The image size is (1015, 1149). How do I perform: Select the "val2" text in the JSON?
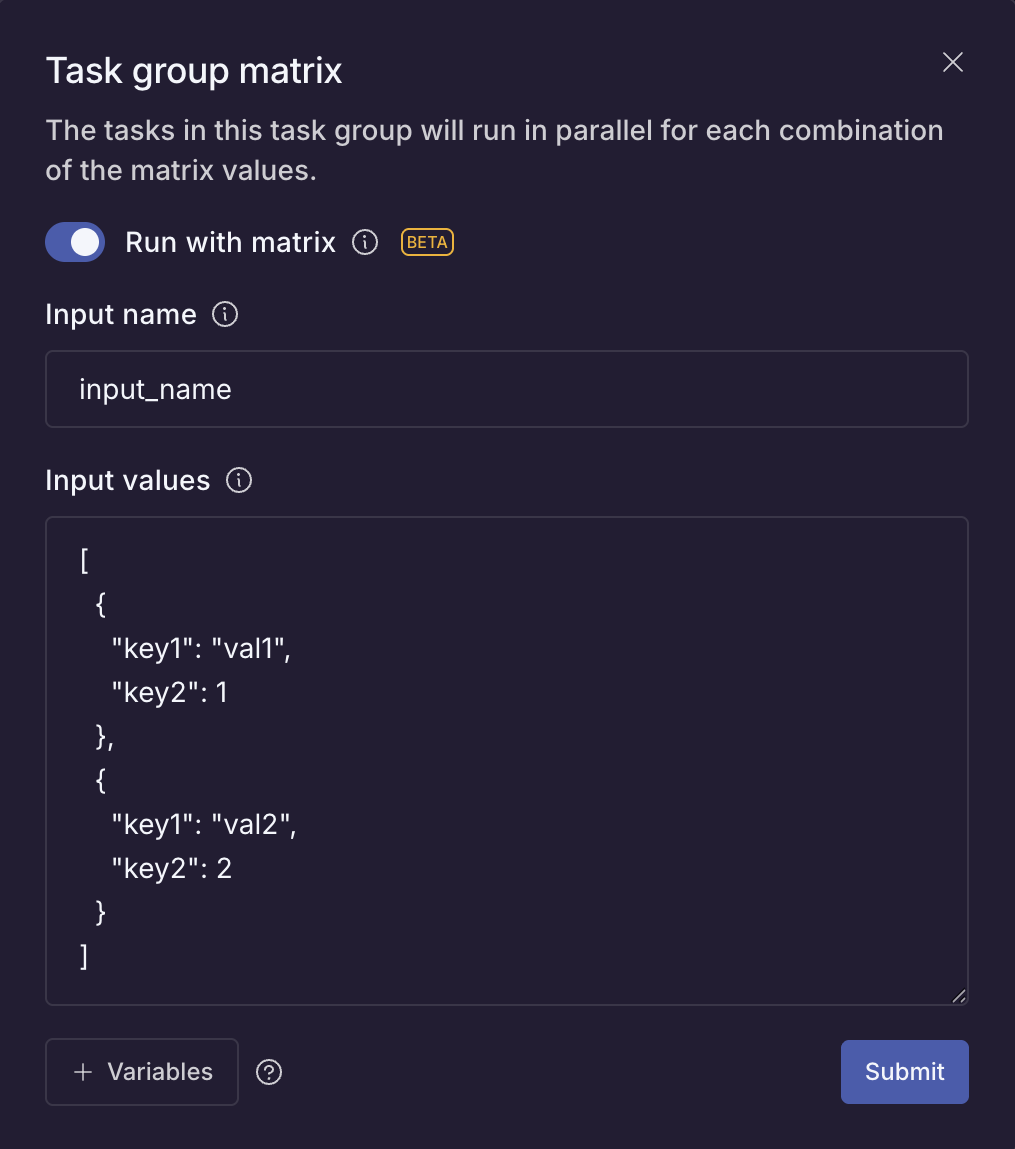click(x=255, y=824)
